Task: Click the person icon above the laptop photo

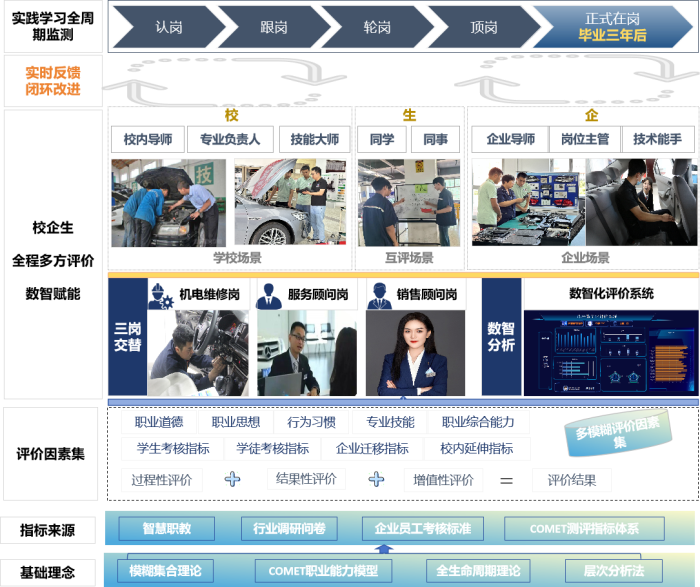Action: [x=269, y=294]
